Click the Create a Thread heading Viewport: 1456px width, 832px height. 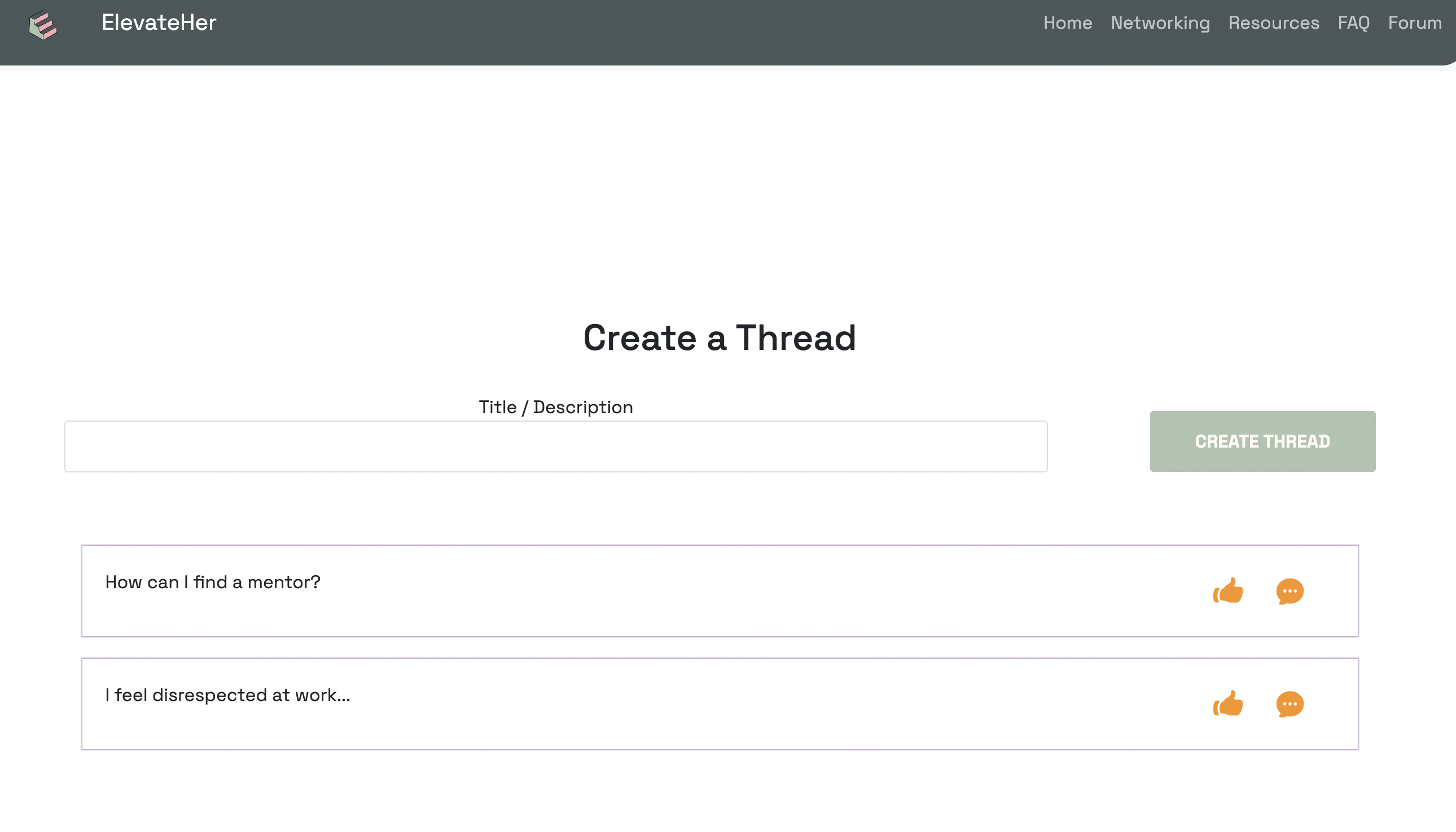point(719,337)
